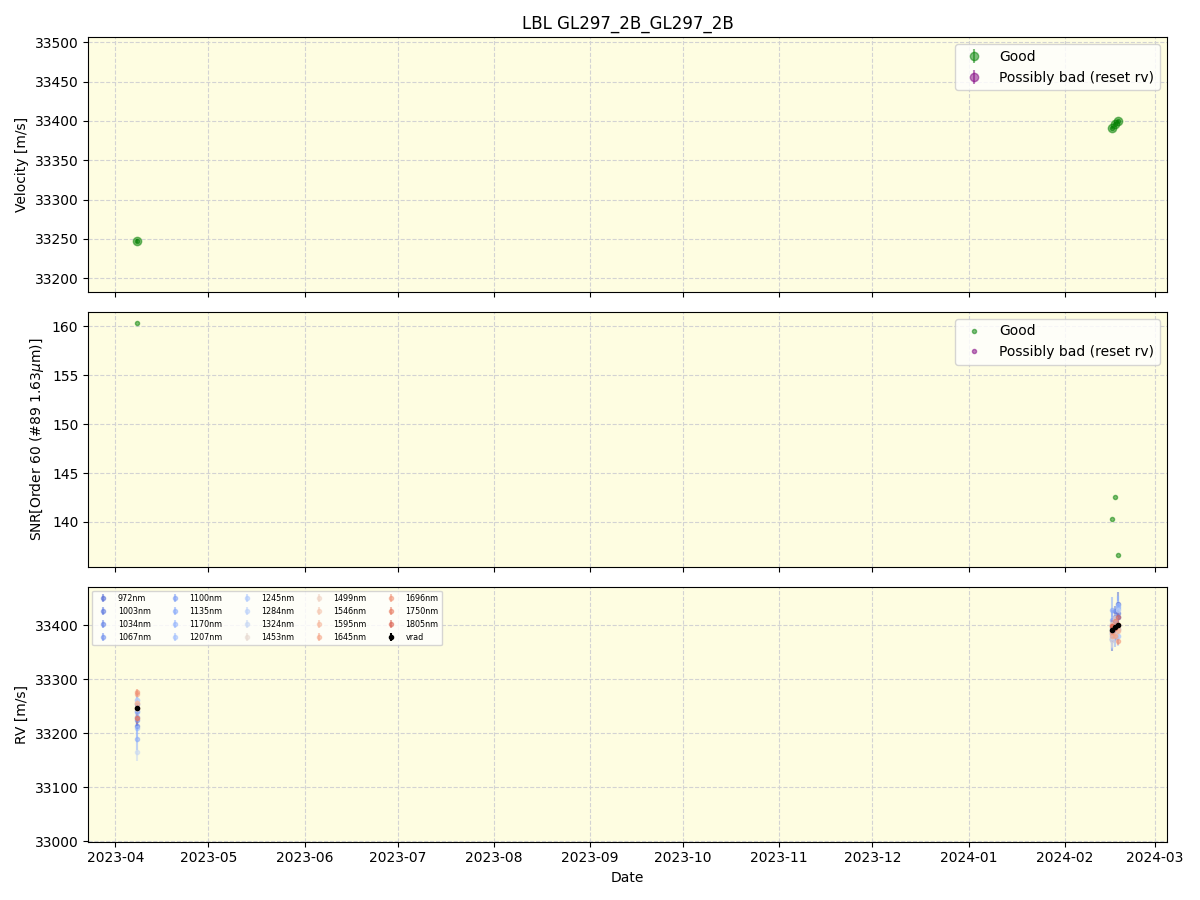1200x900 pixels.
Task: Click the 145 SNR tick label
Action: point(67,474)
